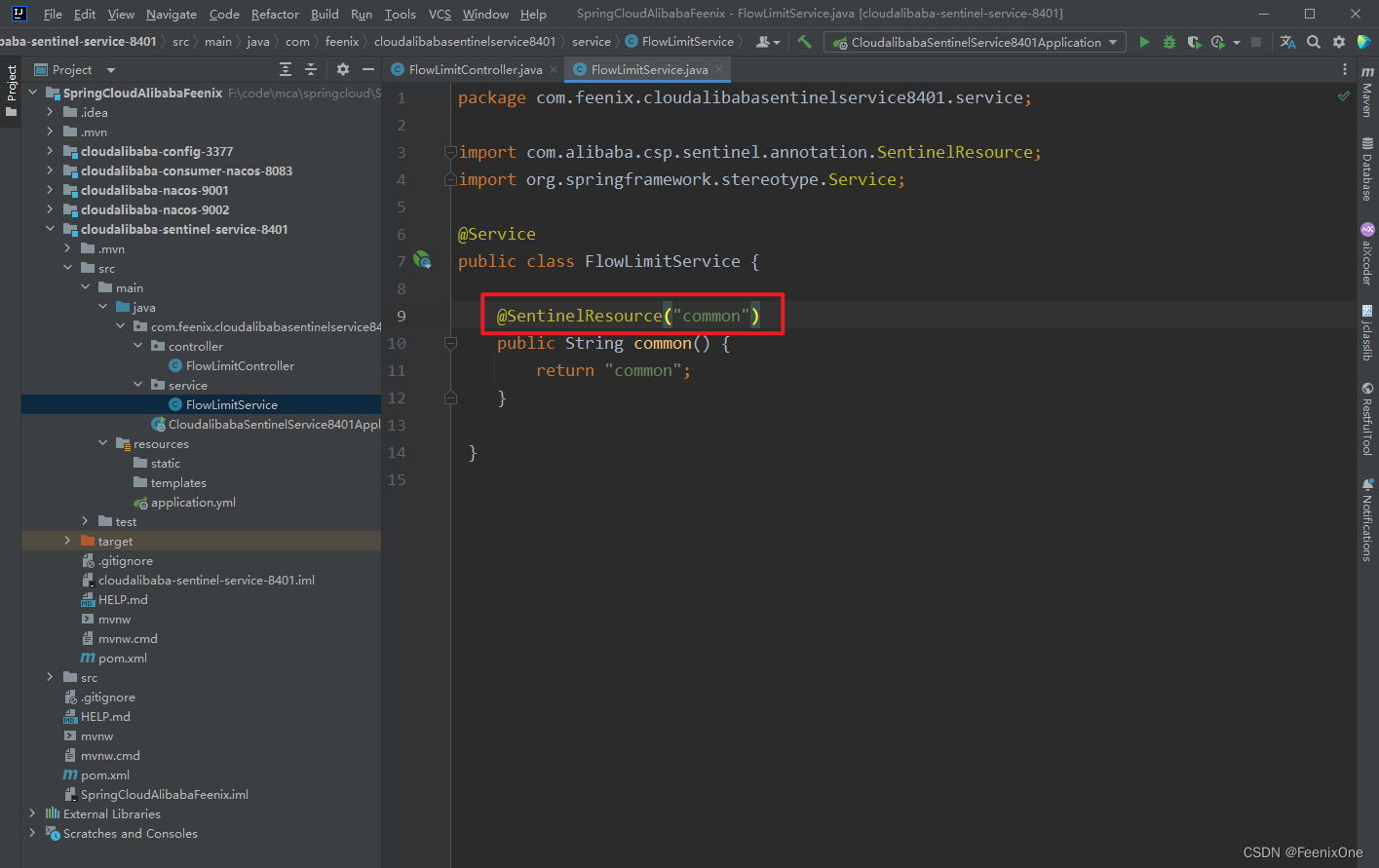This screenshot has height=868, width=1379.
Task: Toggle the Maven tool window
Action: pyautogui.click(x=1367, y=93)
